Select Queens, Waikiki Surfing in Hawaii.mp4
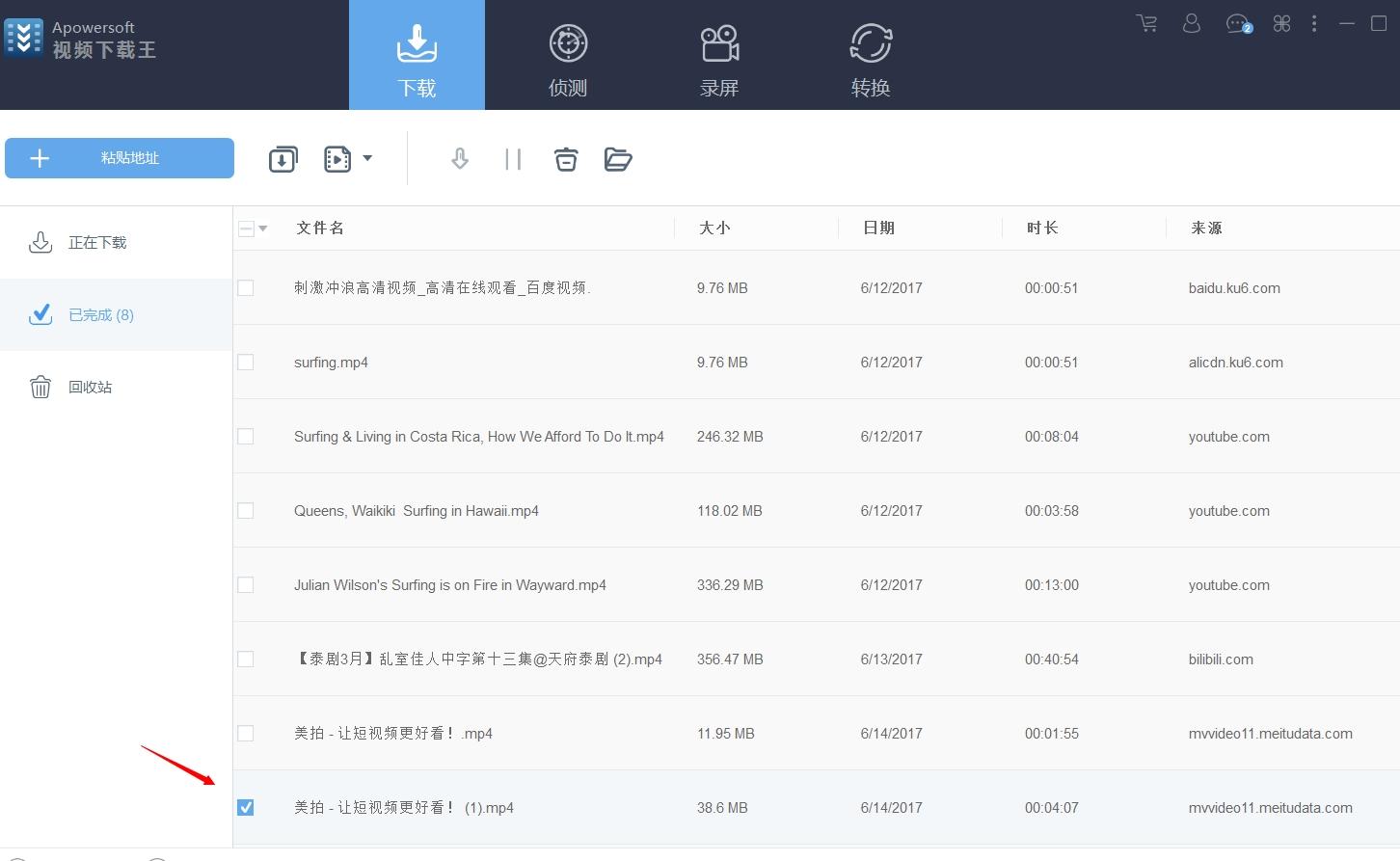 click(x=417, y=511)
